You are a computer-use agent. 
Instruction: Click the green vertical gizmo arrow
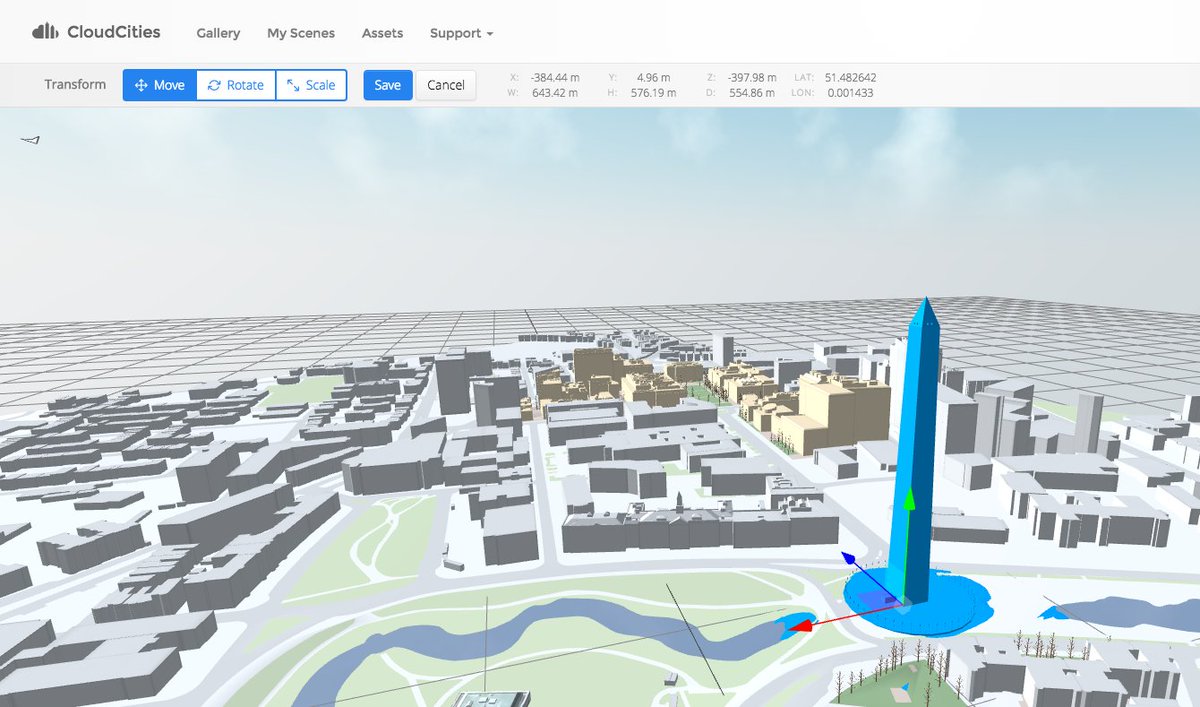point(908,500)
